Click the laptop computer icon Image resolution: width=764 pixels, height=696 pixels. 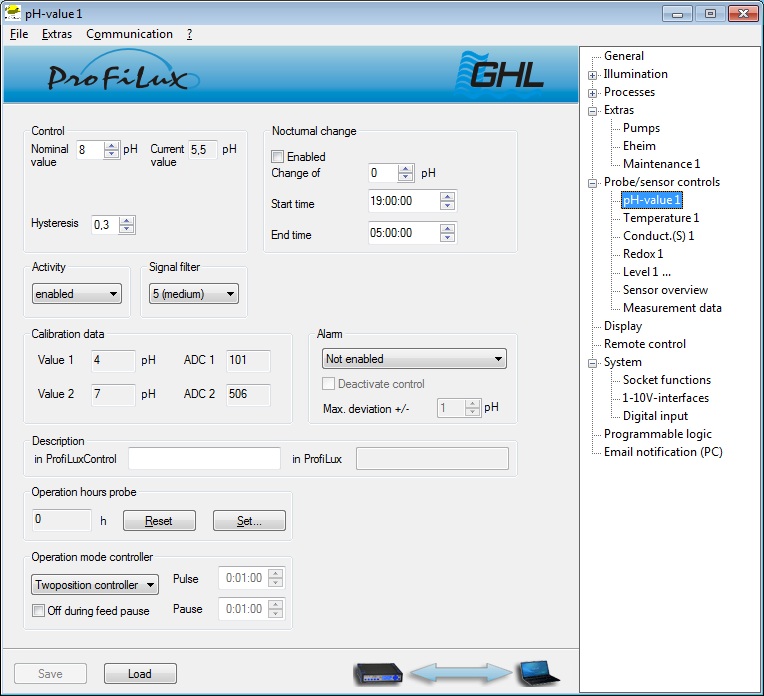tap(538, 673)
